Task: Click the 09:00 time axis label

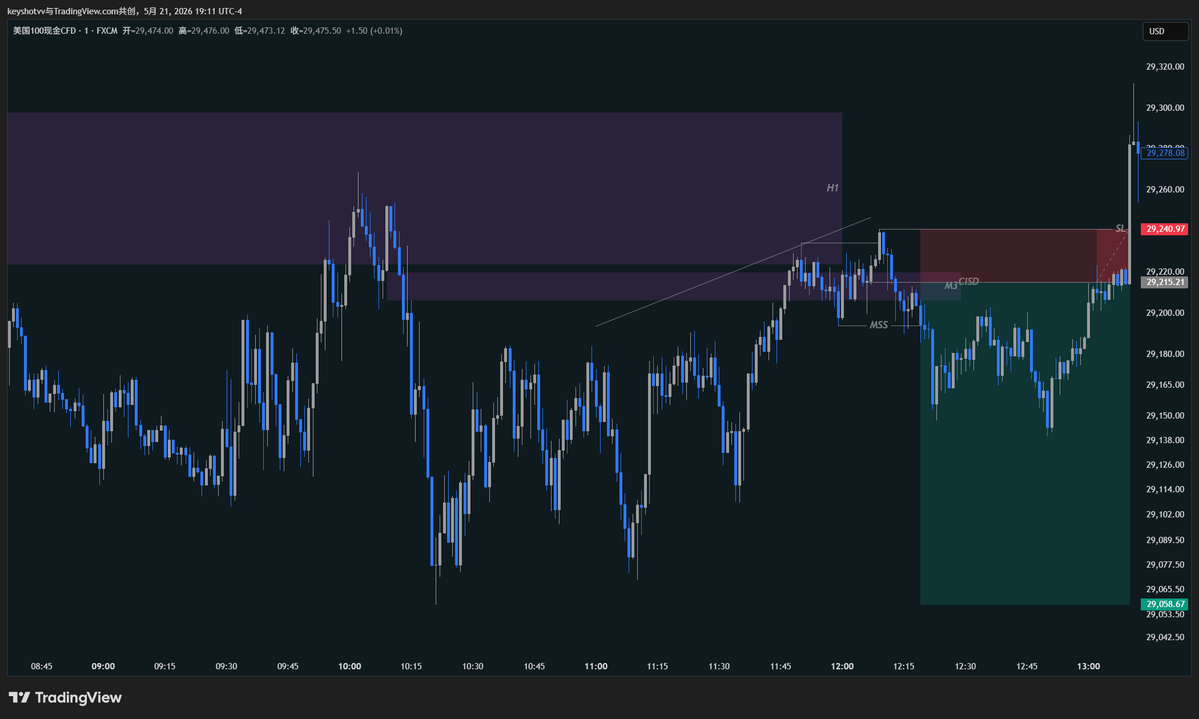Action: tap(103, 666)
